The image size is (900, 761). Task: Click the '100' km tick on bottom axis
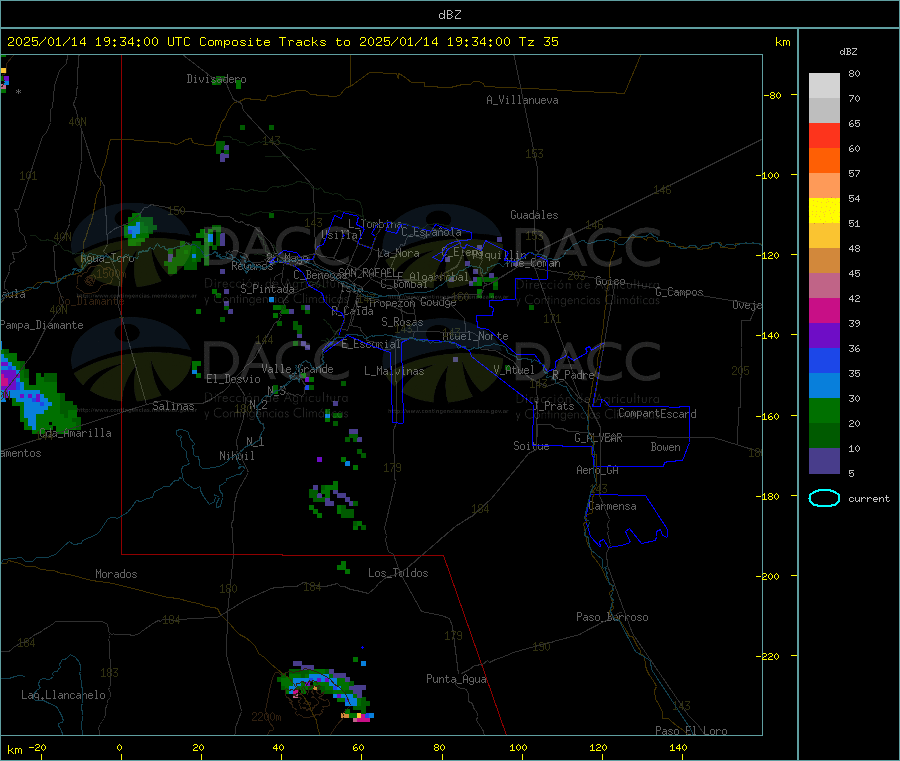[x=518, y=747]
